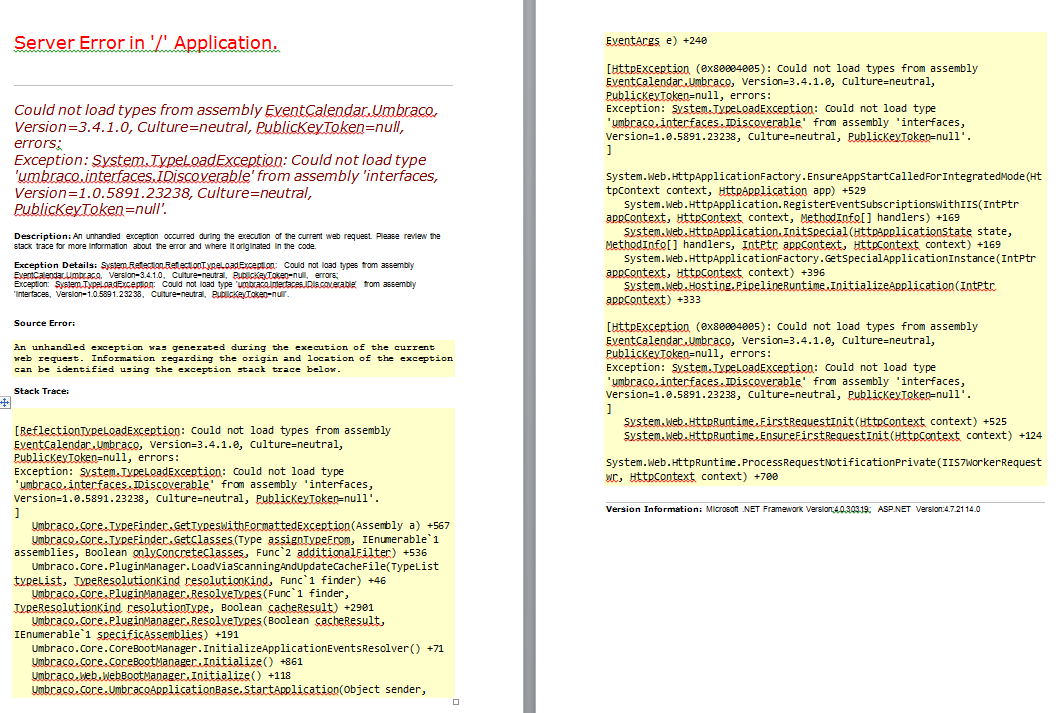This screenshot has width=1058, height=713.
Task: Place cursor on the bold "Description:" label
Action: (42, 236)
